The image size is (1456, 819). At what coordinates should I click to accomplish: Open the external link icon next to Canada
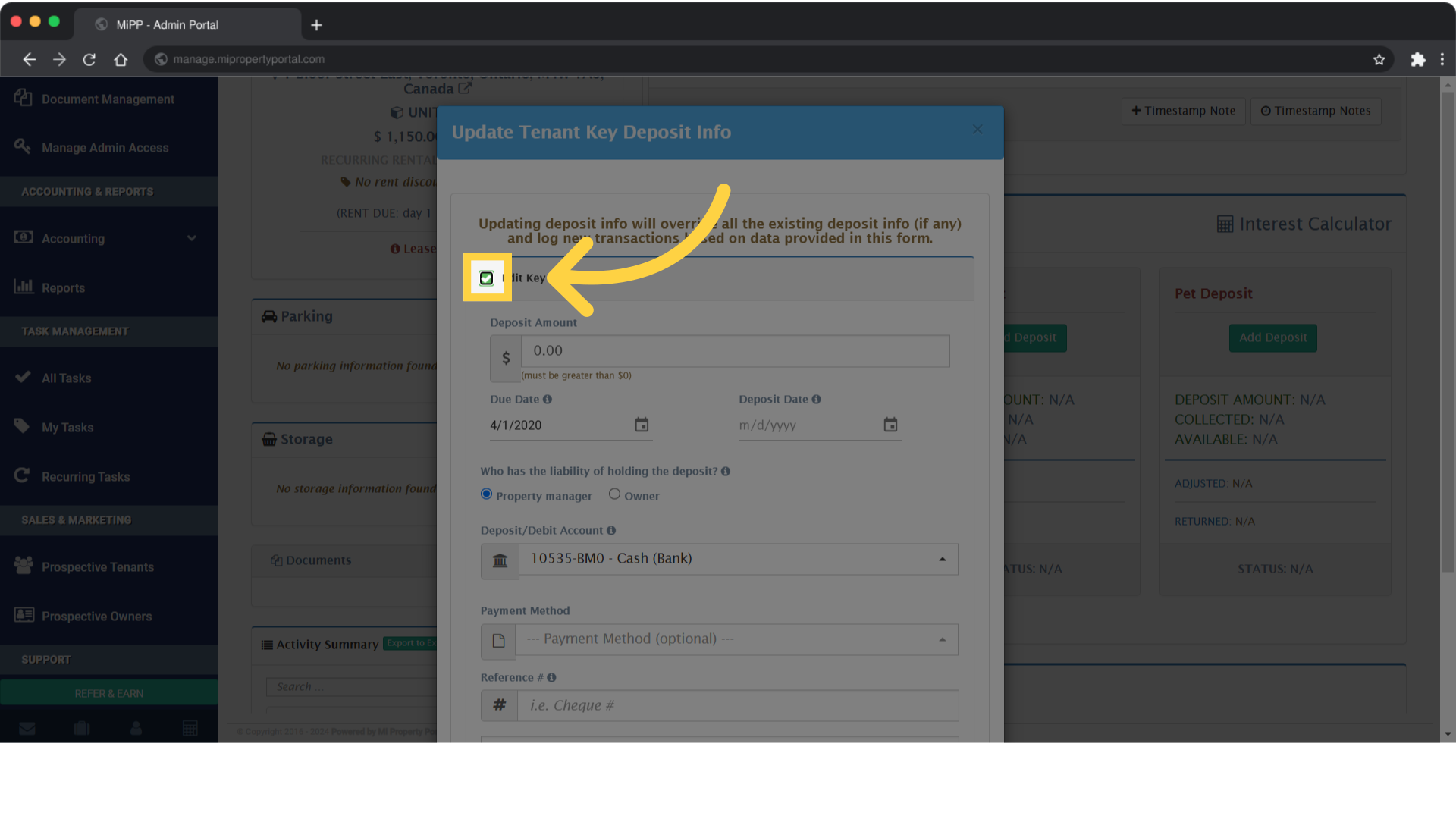[465, 88]
